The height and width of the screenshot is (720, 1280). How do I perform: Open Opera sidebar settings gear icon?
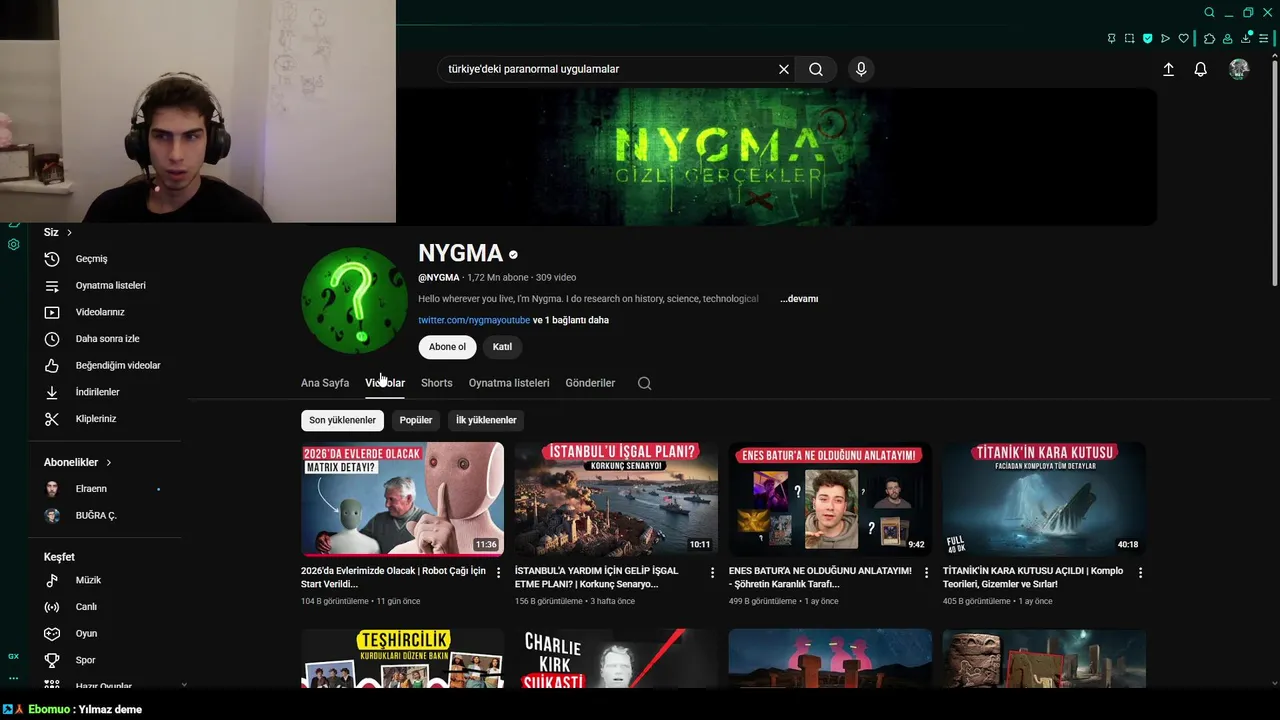[x=13, y=245]
